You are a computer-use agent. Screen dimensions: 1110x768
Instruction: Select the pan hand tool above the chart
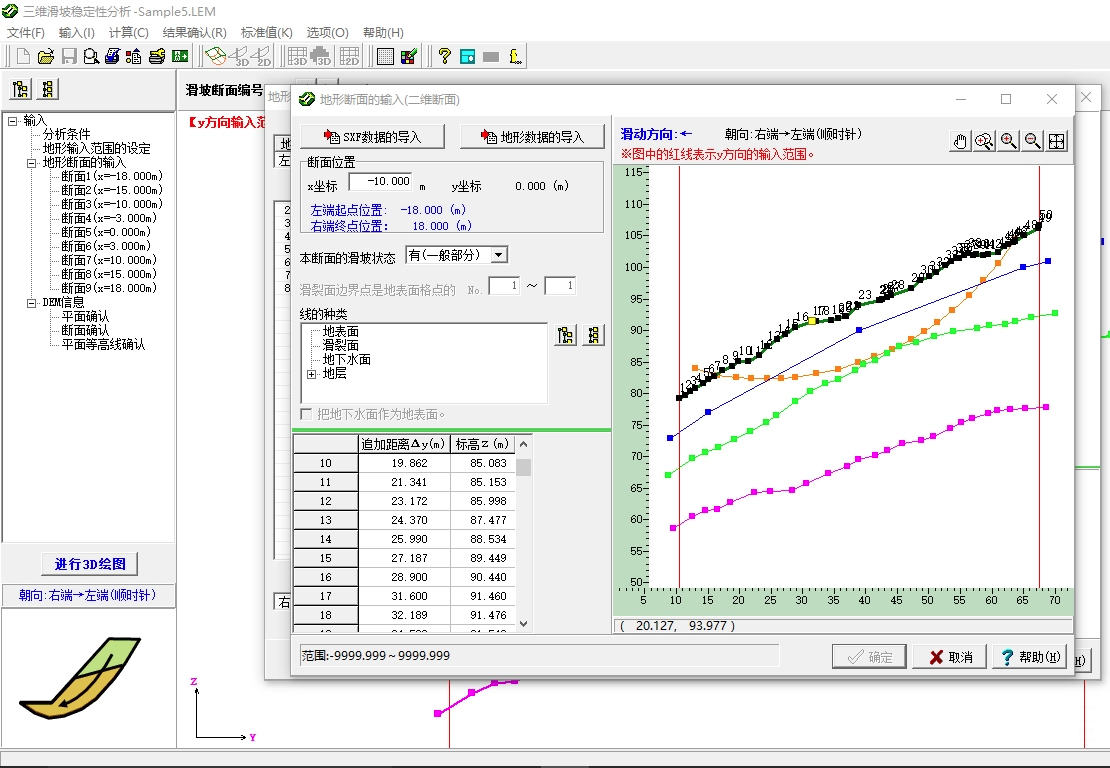960,141
